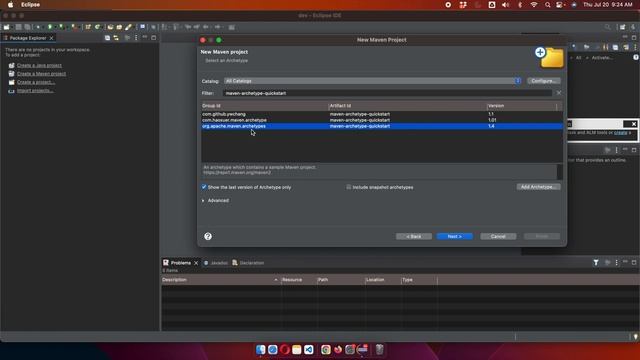Hit the Save toolbar icon
640x360 pixels.
(18, 27)
